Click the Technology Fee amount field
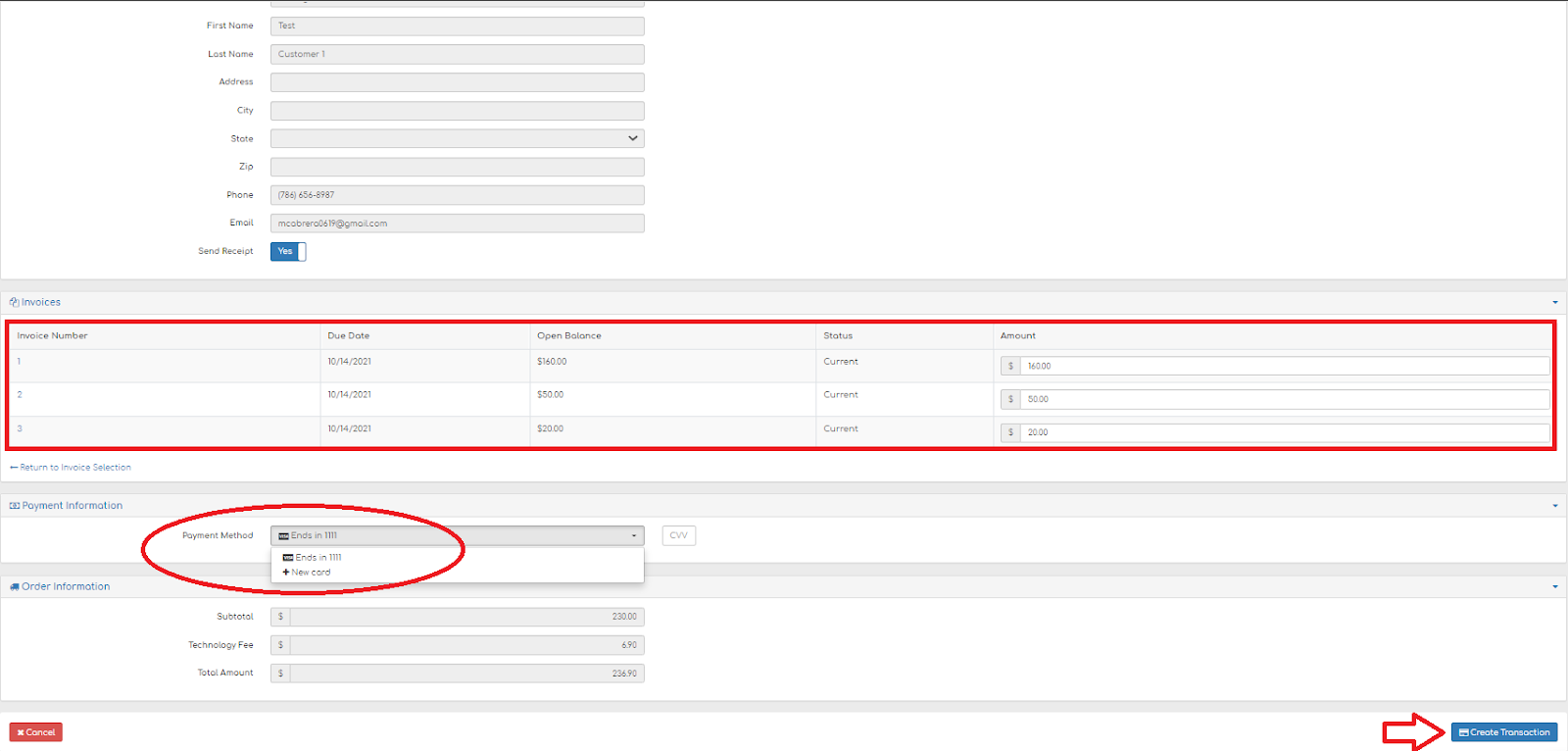1568x751 pixels. tap(466, 645)
